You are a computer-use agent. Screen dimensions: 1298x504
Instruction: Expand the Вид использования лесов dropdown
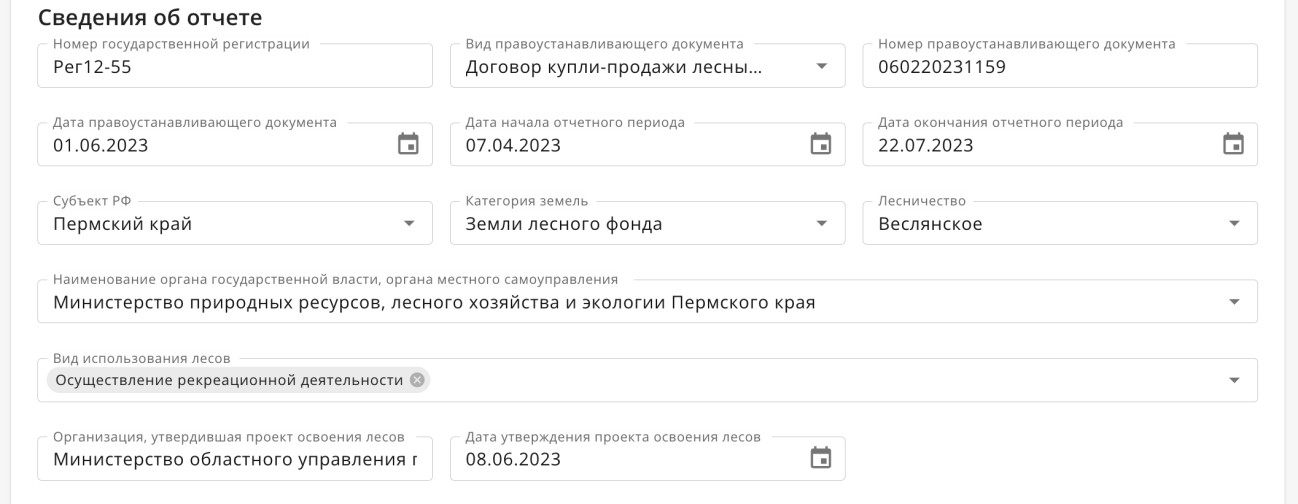[x=1234, y=380]
